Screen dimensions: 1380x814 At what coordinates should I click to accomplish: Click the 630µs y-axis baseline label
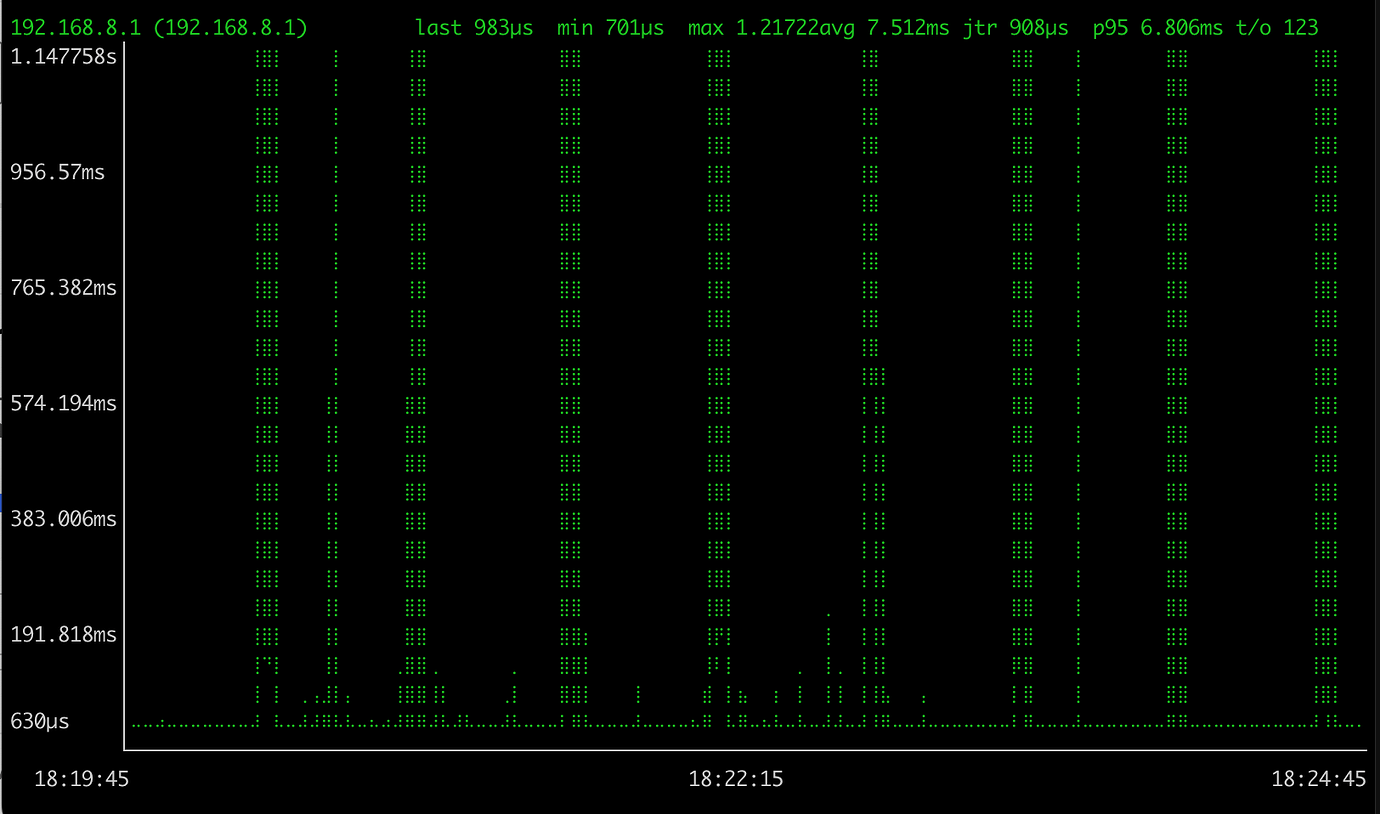[x=40, y=721]
